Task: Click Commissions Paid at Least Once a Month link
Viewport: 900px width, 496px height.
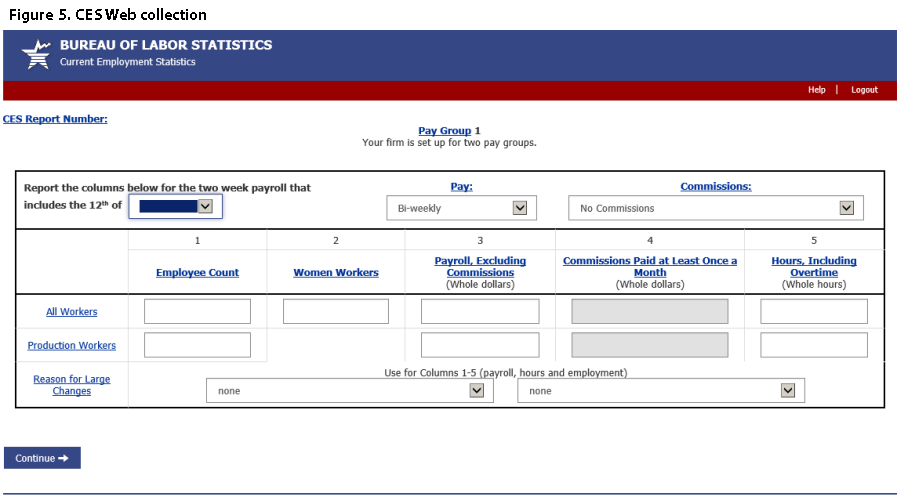Action: click(650, 266)
